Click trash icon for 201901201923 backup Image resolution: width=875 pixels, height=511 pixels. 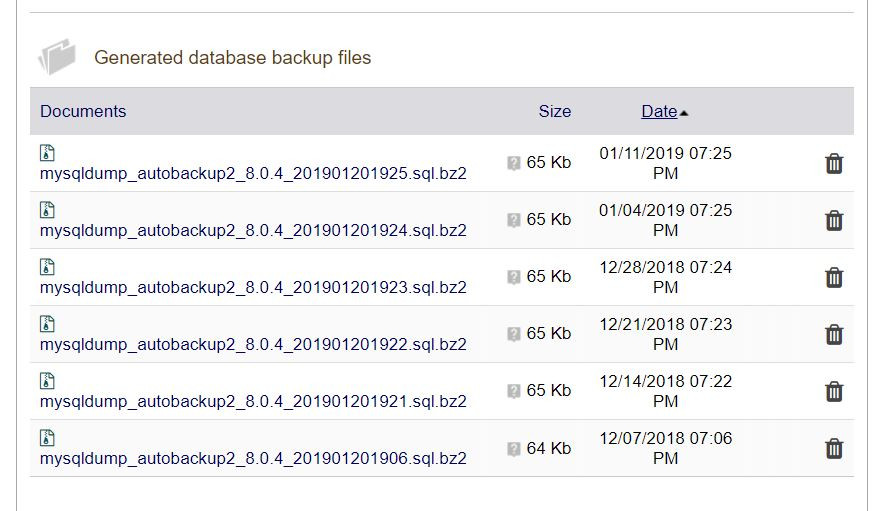tap(834, 278)
